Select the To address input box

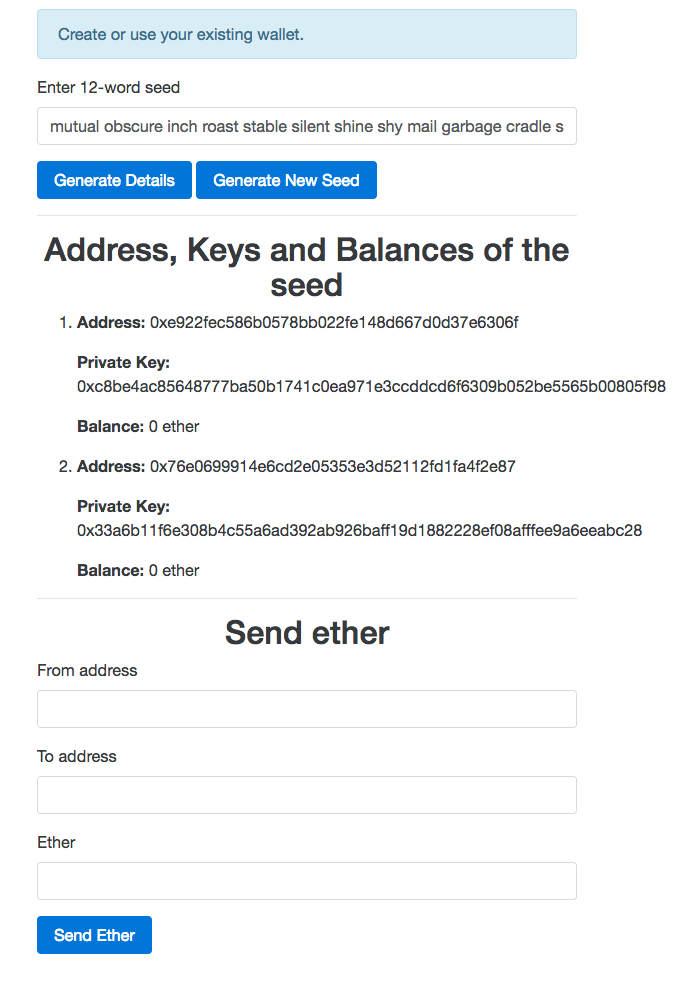pyautogui.click(x=306, y=795)
